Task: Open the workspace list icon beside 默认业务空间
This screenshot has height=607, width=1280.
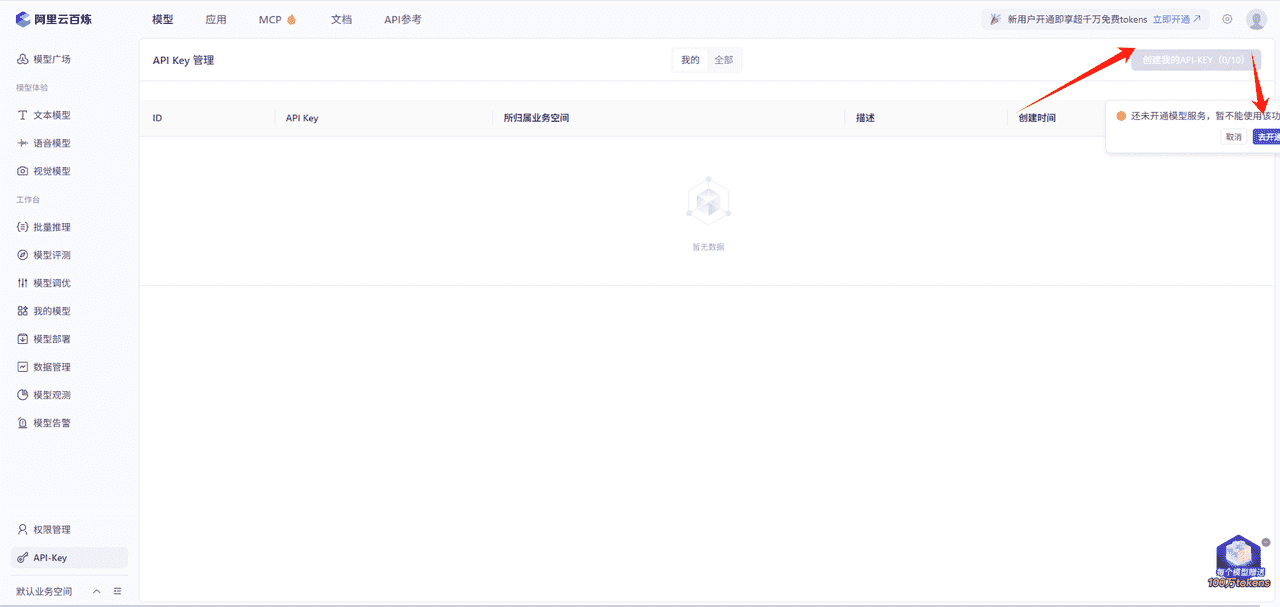Action: click(117, 590)
